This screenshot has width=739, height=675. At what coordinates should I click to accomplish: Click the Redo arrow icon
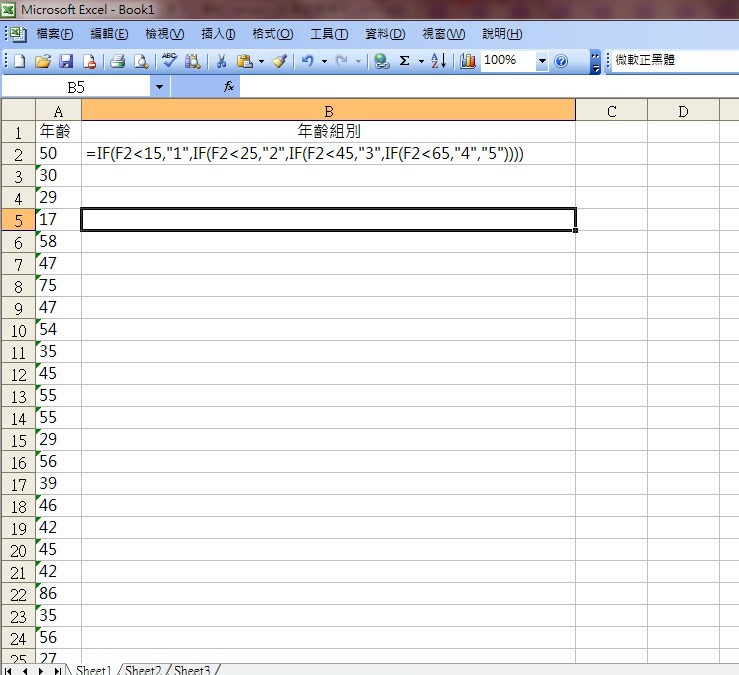coord(342,61)
